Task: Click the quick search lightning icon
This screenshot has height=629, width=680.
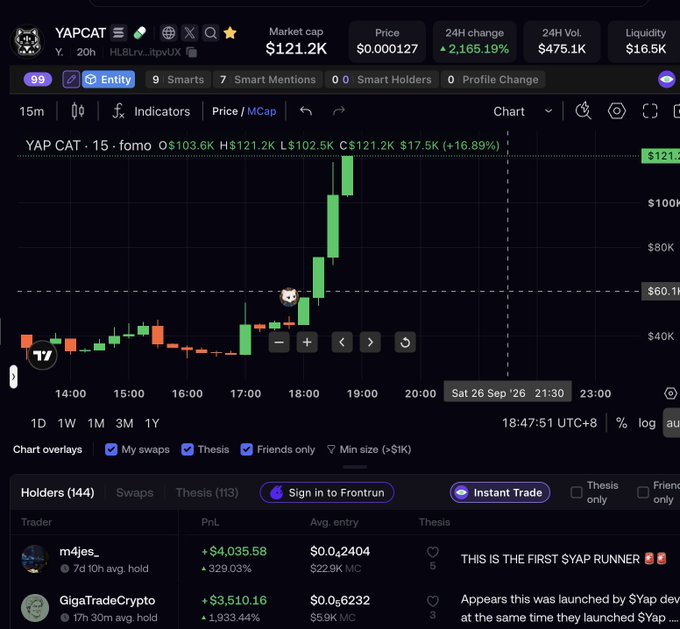Action: tap(583, 111)
